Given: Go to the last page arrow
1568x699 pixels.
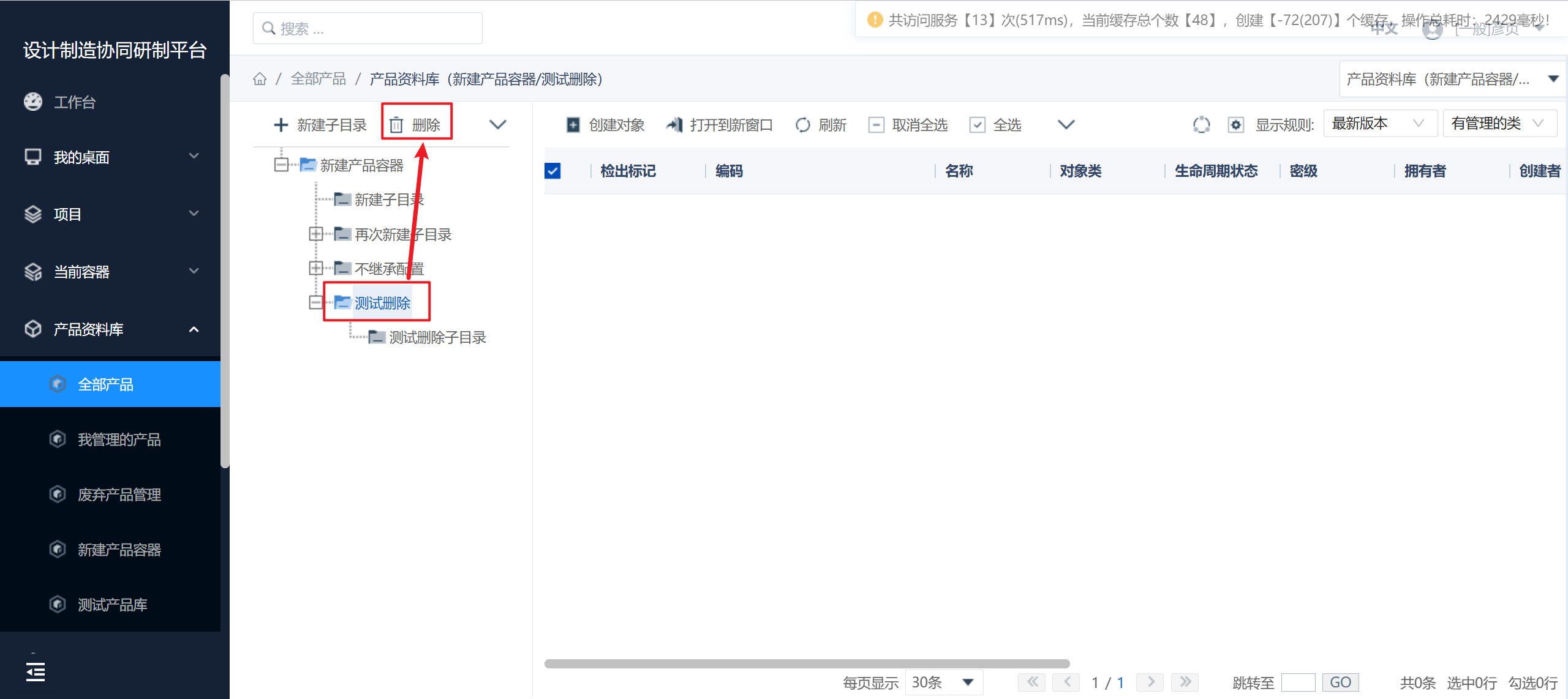Looking at the screenshot, I should [x=1185, y=682].
